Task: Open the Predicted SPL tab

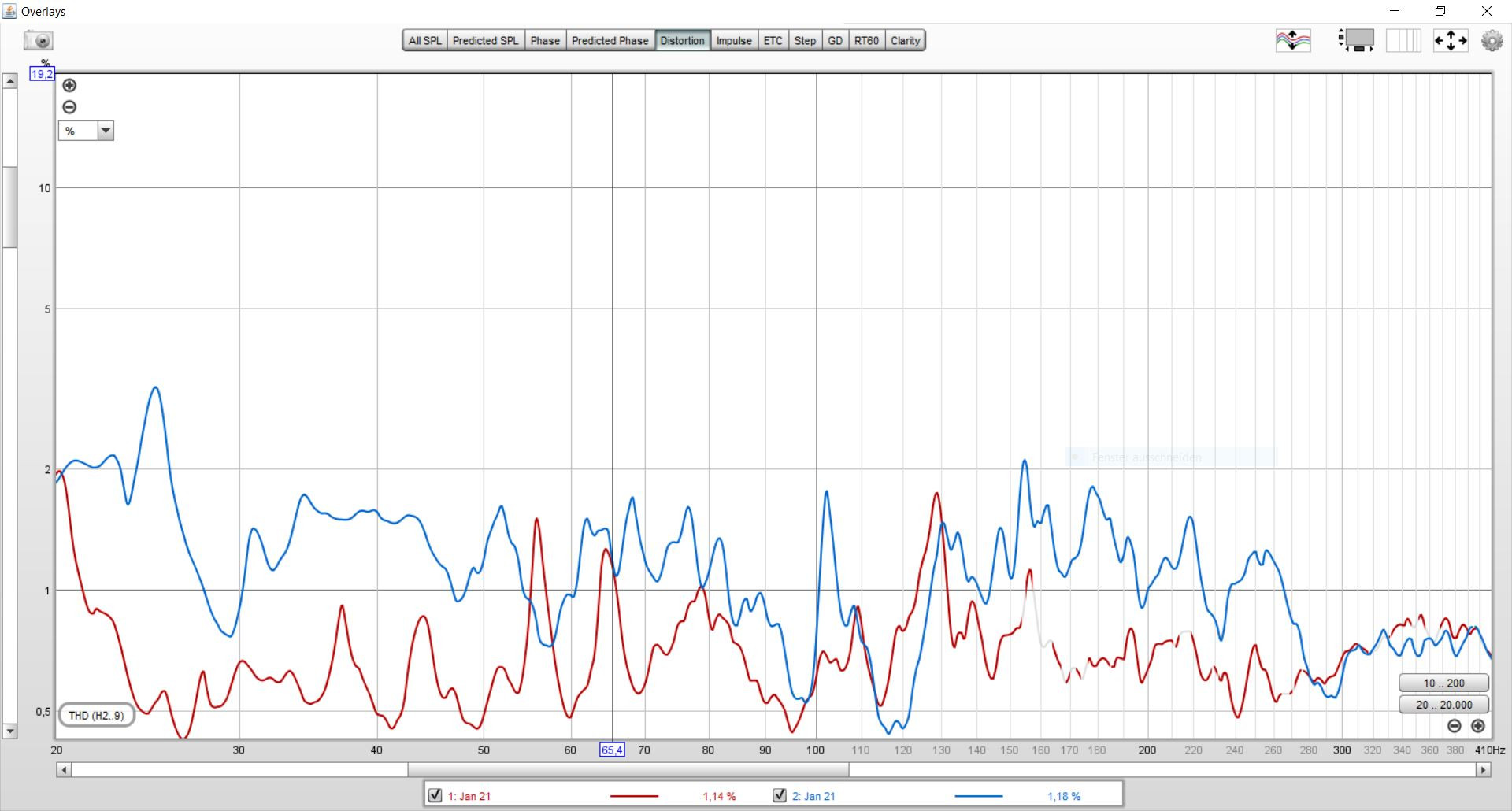Action: 485,40
